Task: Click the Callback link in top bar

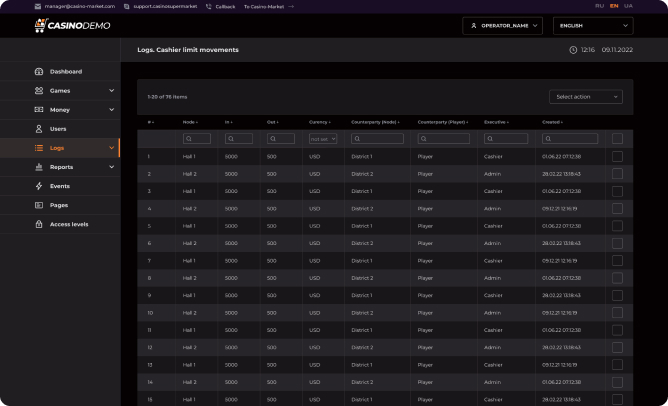Action: 222,6
